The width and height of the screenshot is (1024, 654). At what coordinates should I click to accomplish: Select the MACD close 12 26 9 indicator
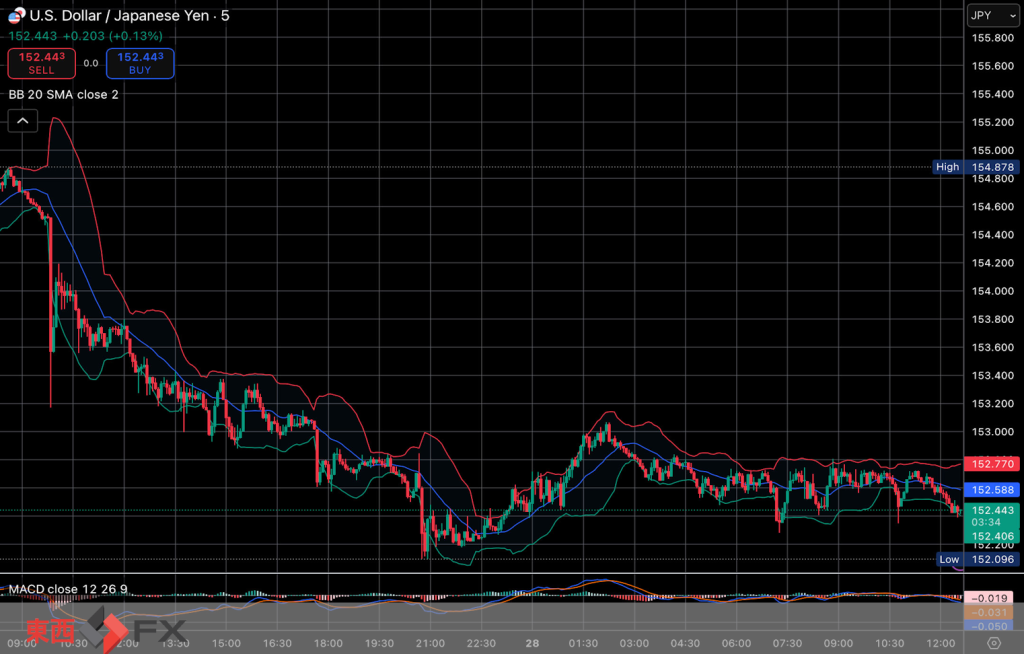pyautogui.click(x=68, y=589)
